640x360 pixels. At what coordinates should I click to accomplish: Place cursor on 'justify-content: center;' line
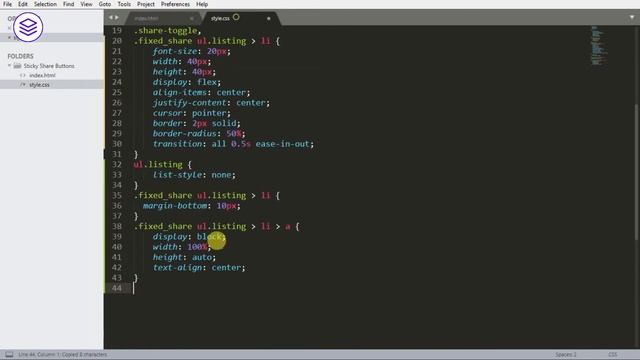[x=211, y=103]
